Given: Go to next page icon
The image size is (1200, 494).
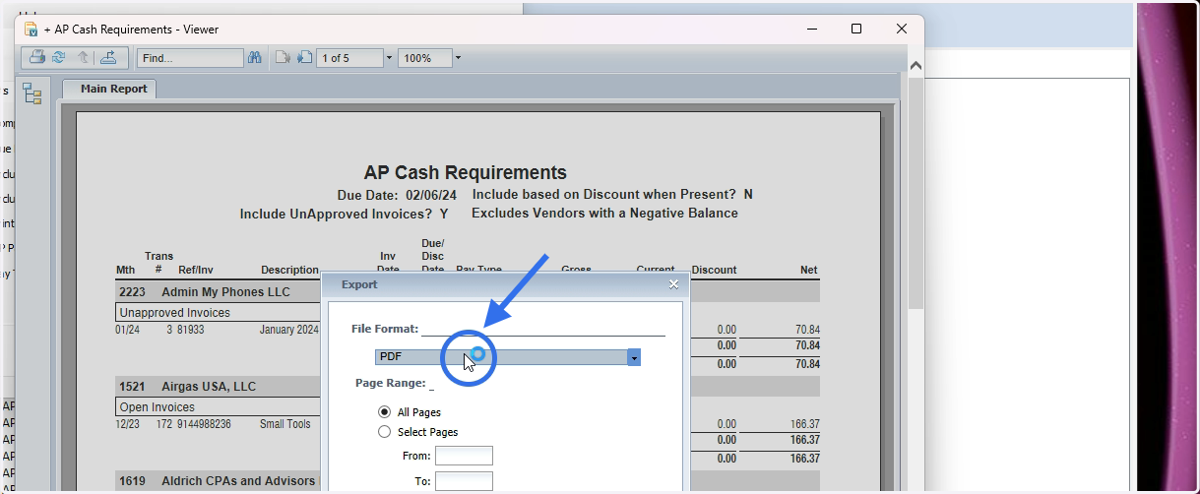Looking at the screenshot, I should pyautogui.click(x=304, y=58).
